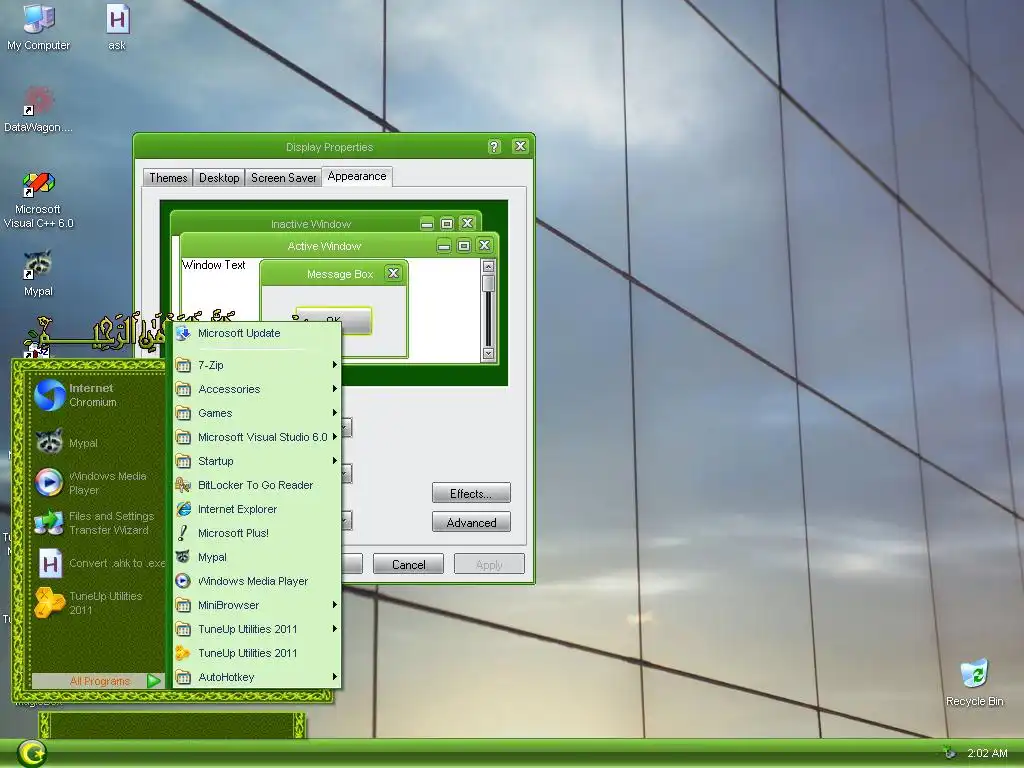Viewport: 1024px width, 768px height.
Task: Open Windows Media Player in All Programs list
Action: pos(257,581)
